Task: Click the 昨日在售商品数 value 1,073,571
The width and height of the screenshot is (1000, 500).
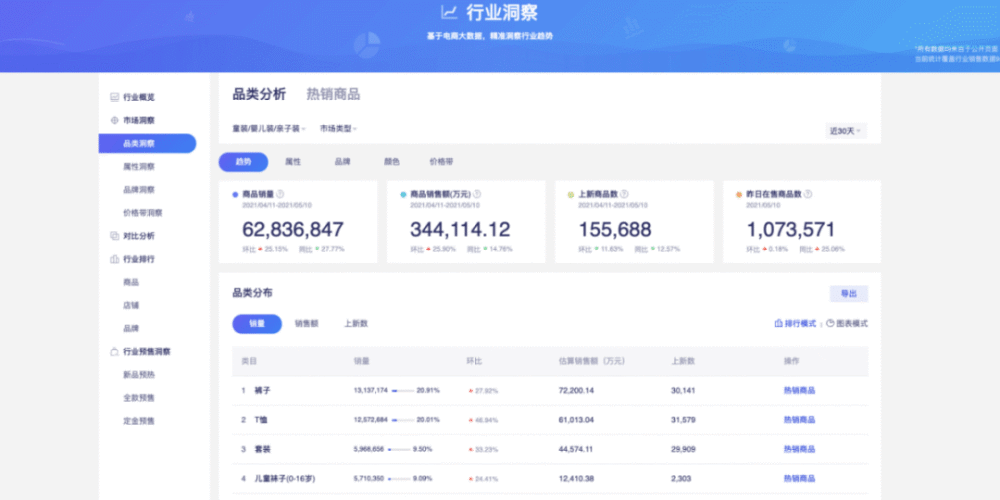Action: 790,230
